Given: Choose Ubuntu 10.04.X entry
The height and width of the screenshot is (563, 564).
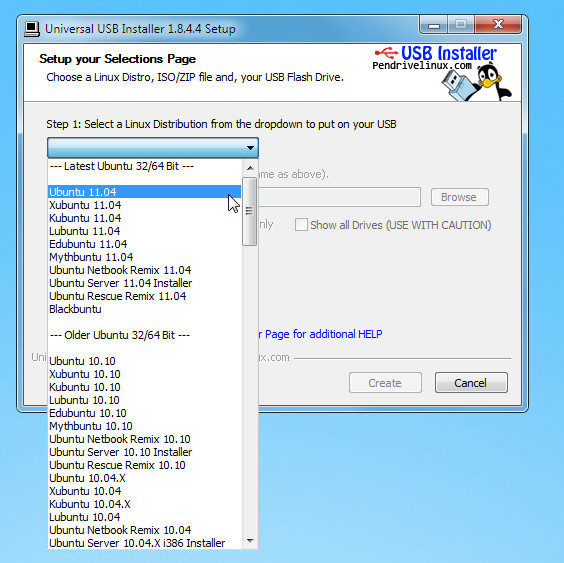Looking at the screenshot, I should point(144,478).
